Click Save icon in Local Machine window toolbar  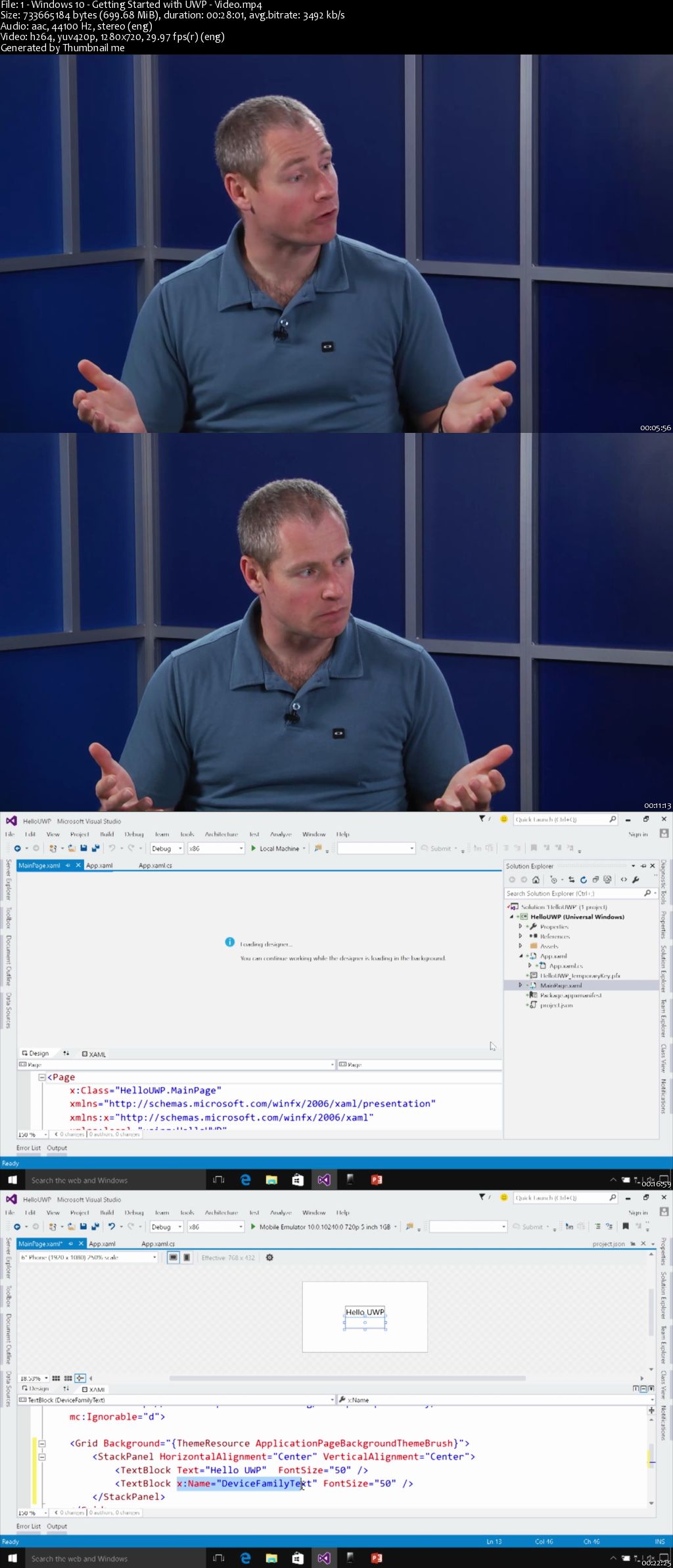pyautogui.click(x=83, y=849)
